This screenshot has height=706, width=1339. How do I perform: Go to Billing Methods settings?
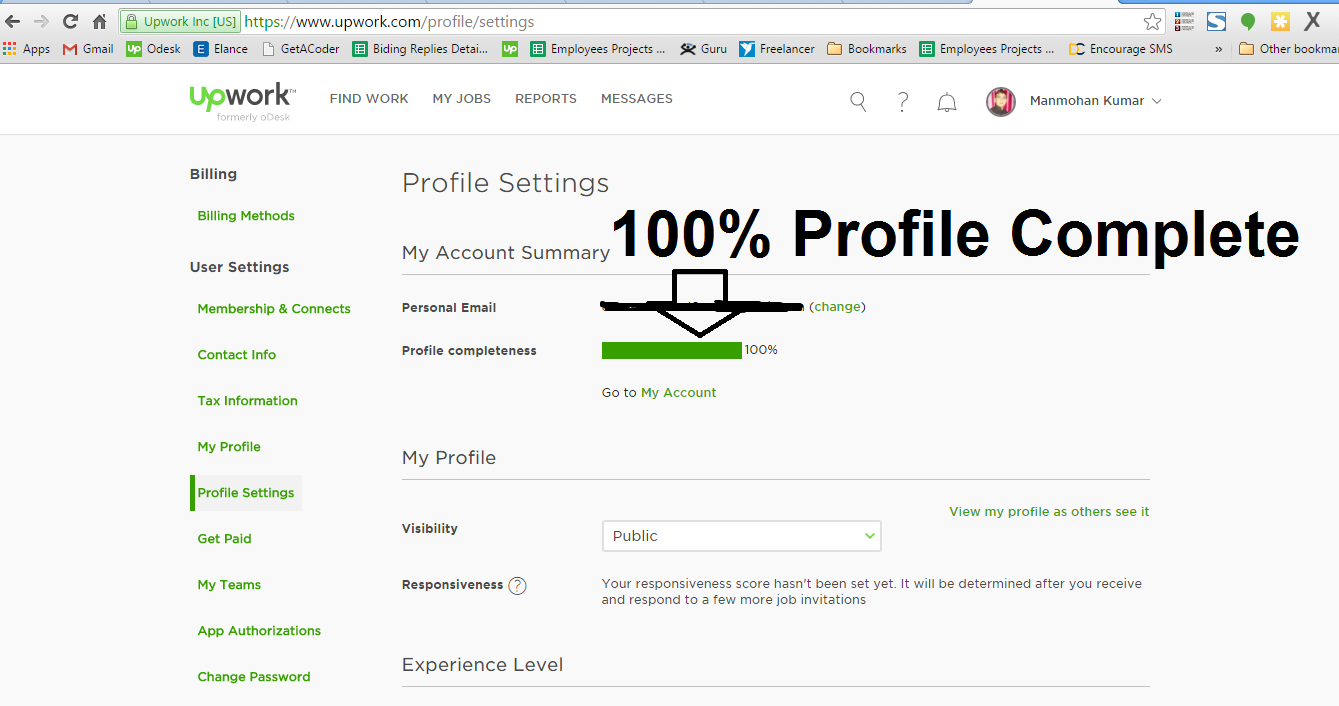(246, 216)
